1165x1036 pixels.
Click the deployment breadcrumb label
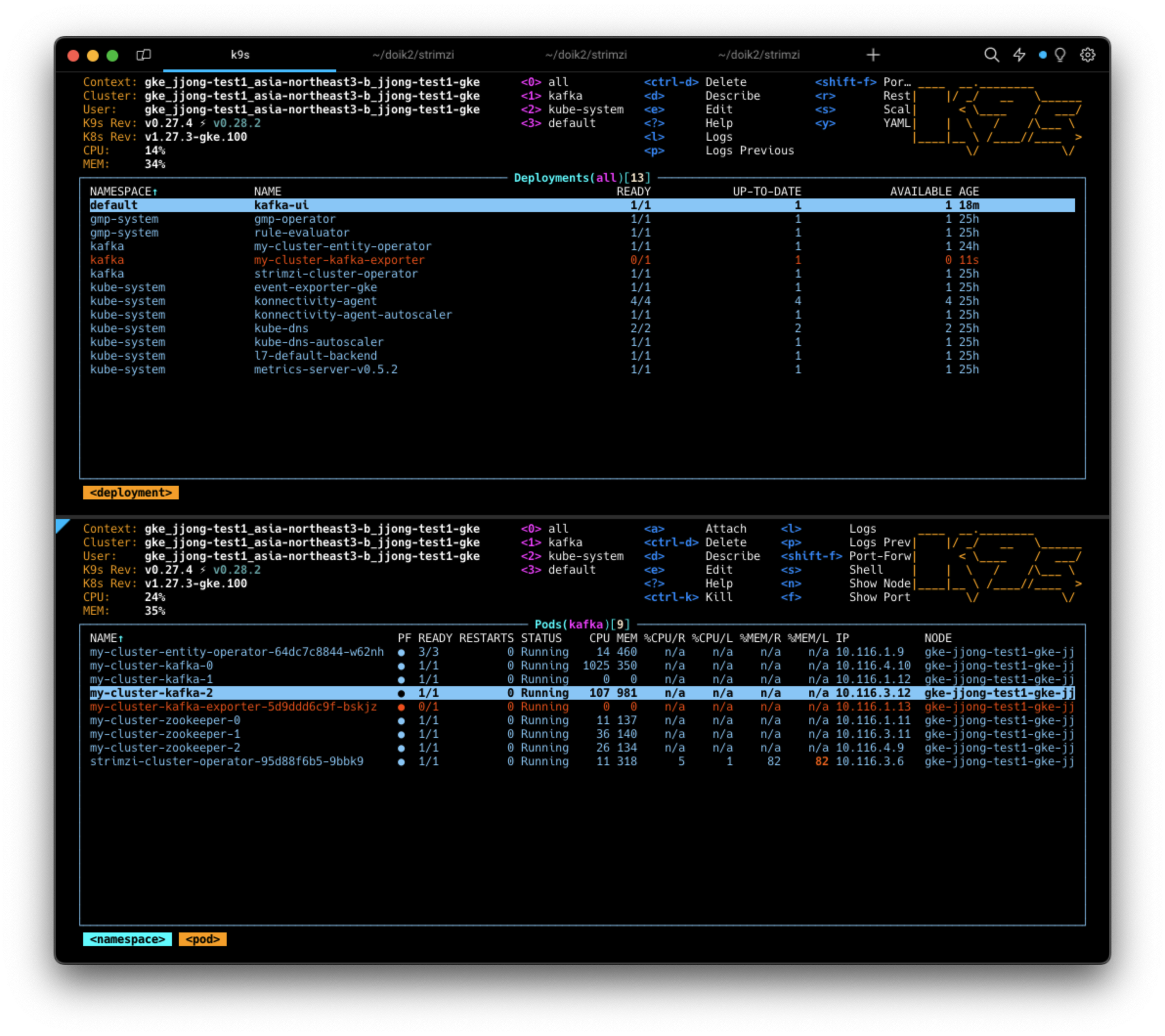(x=130, y=493)
